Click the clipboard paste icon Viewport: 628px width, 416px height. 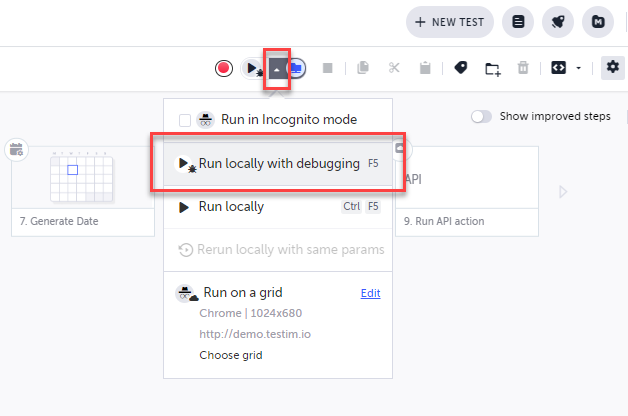[425, 68]
